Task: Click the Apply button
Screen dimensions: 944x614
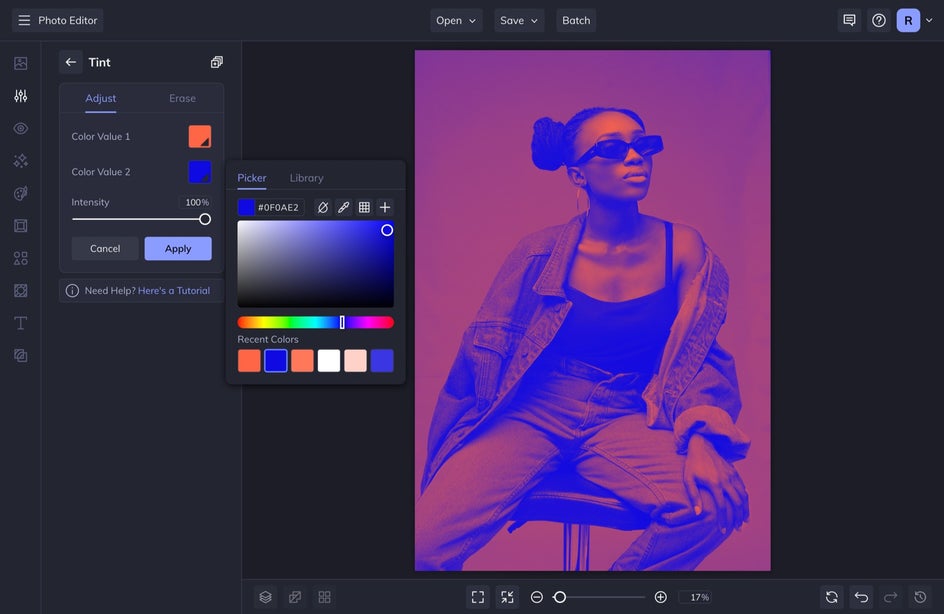Action: (x=178, y=249)
